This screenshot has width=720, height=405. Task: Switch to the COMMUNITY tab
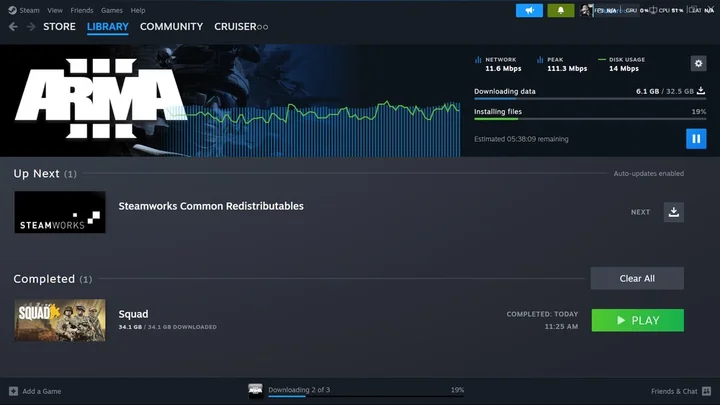[x=171, y=27]
